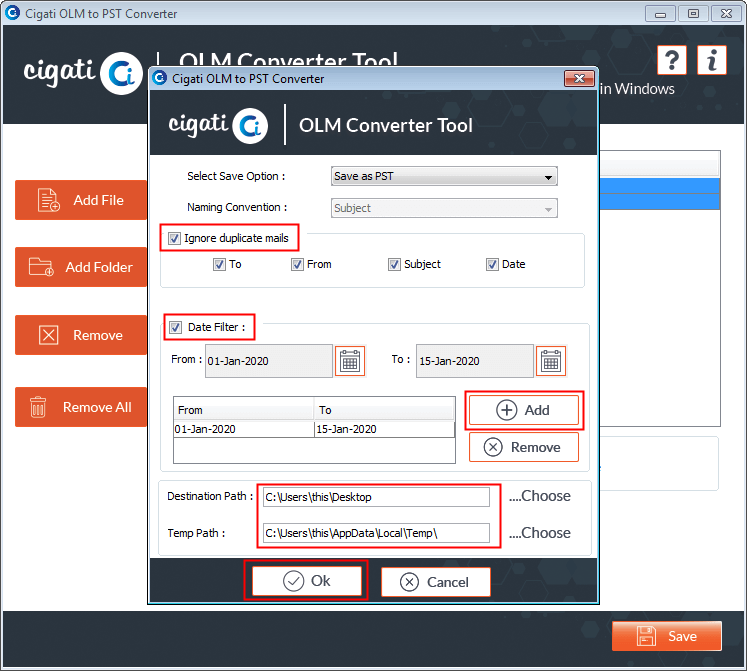Close the converter options dialog

(579, 79)
